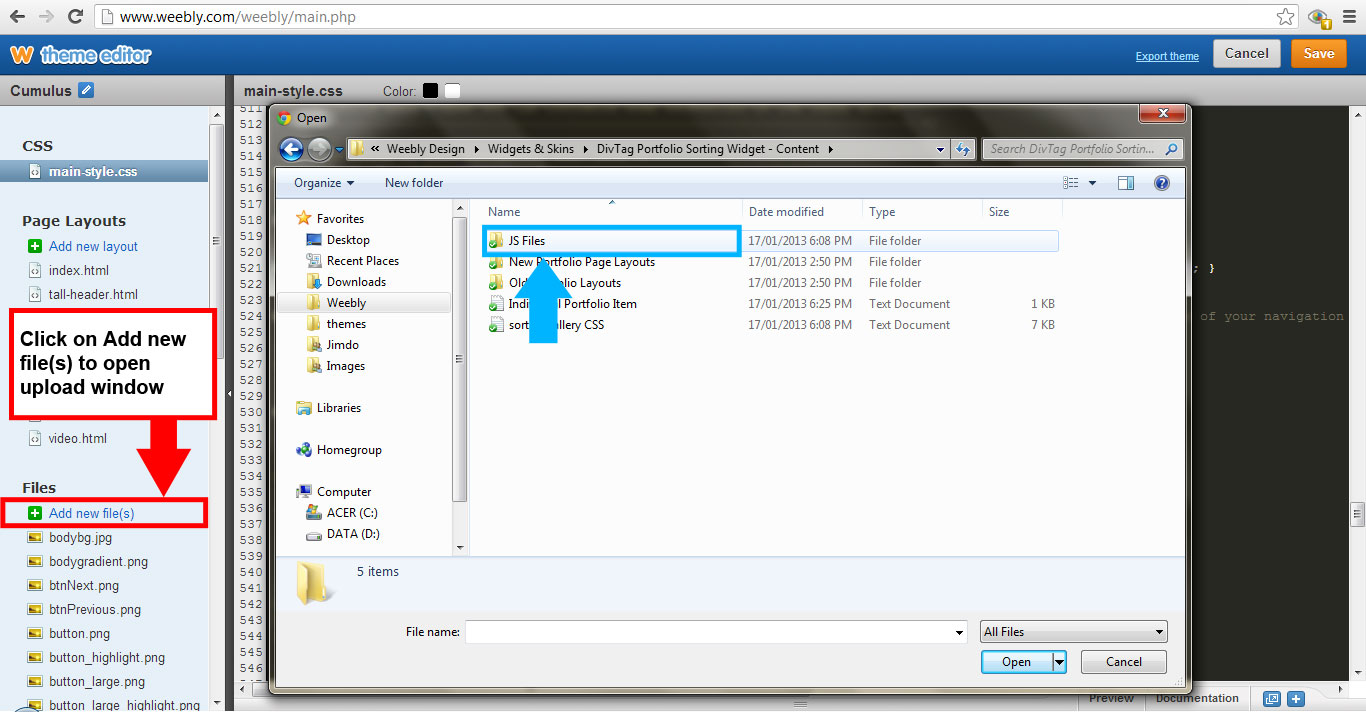
Task: Click in the File name input field
Action: pos(709,632)
